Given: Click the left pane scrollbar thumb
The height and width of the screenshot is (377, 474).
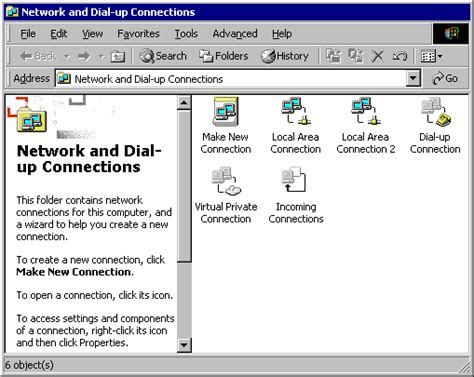Looking at the screenshot, I should click(x=184, y=186).
